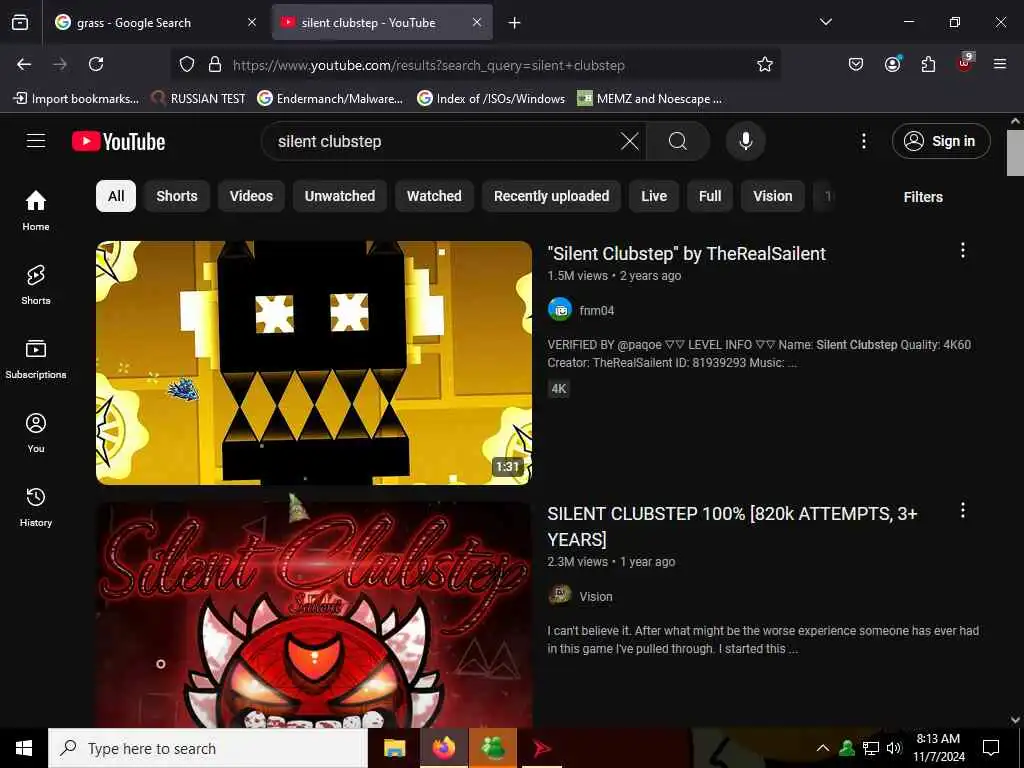Open fnm04 channel name
Screen dimensions: 1024x768
[x=596, y=310]
